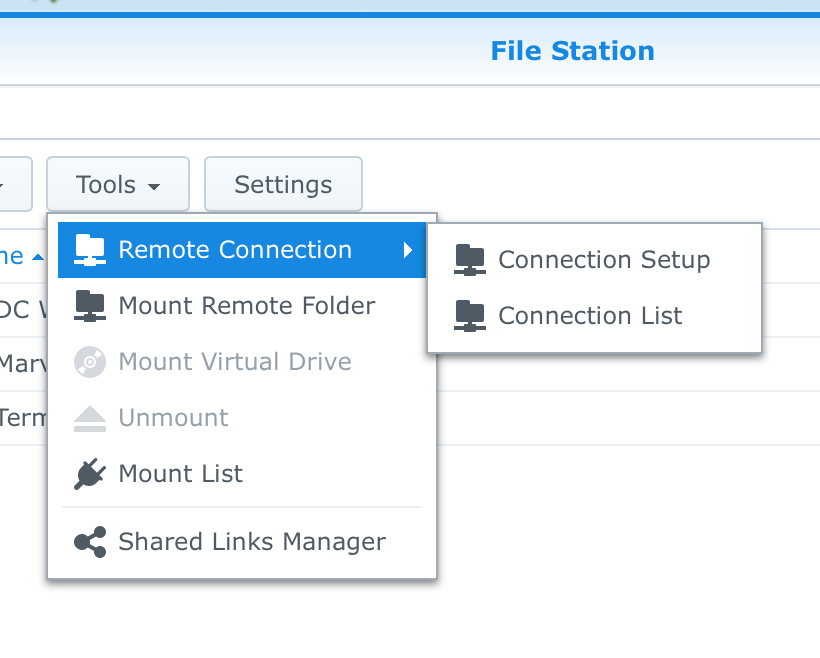Click the Remote Connection folder icon
The image size is (820, 658).
click(90, 250)
